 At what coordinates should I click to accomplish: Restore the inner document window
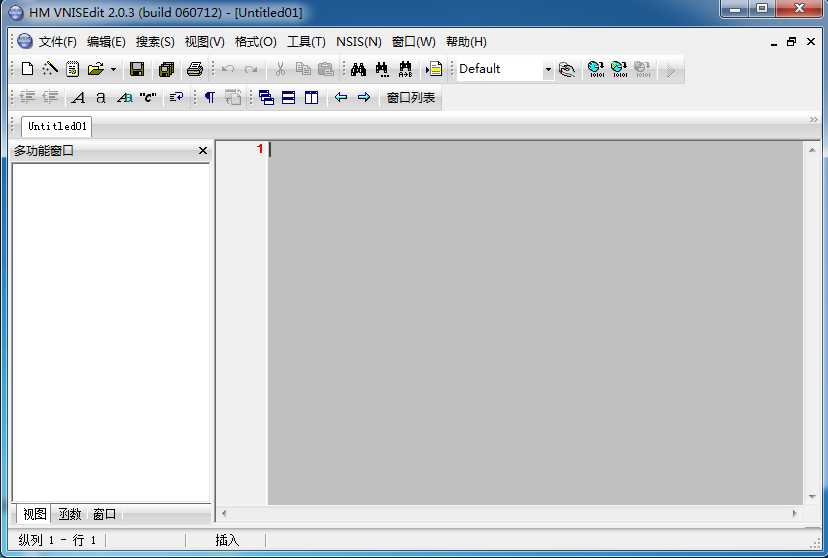click(x=792, y=42)
